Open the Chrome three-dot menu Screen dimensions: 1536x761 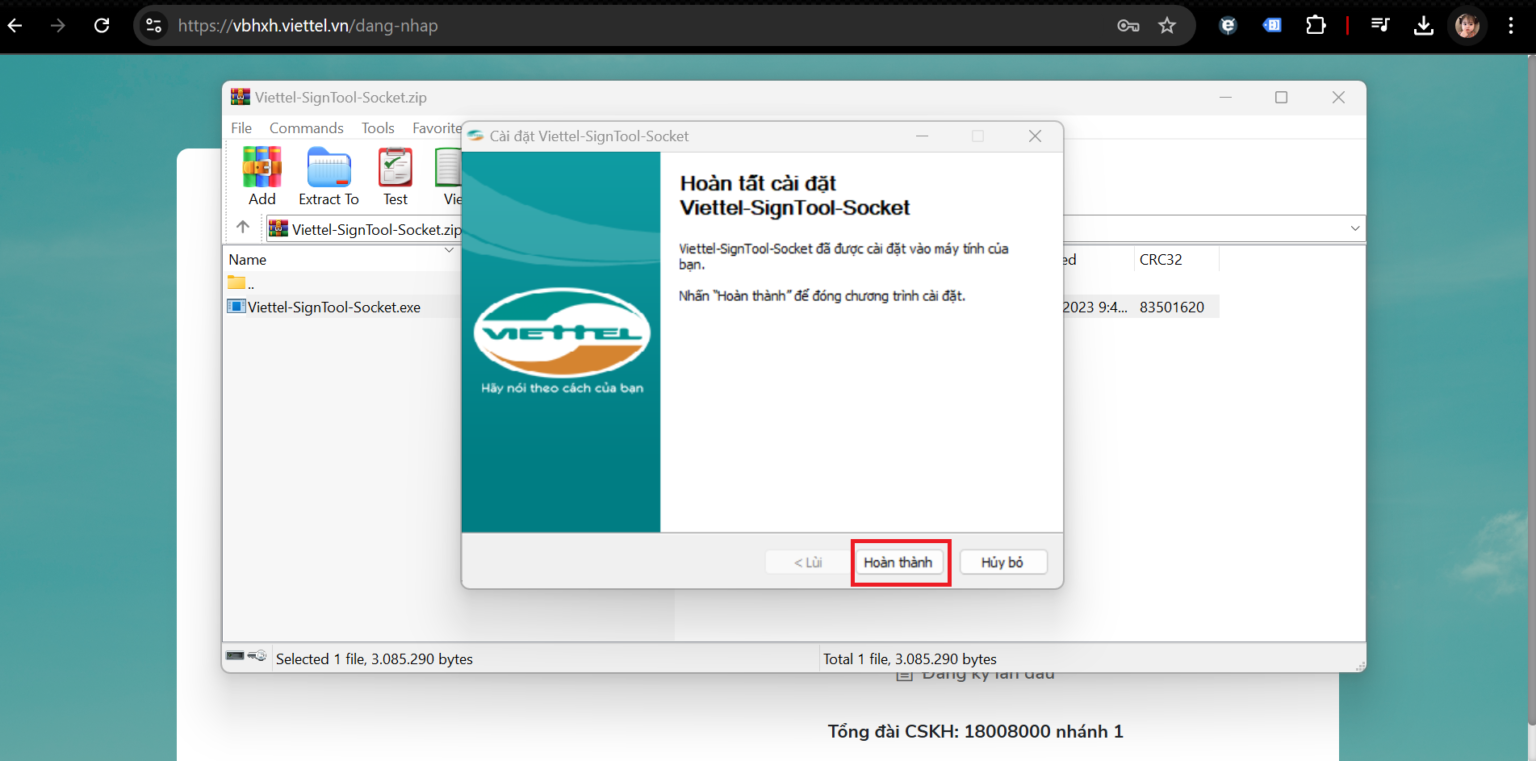pyautogui.click(x=1511, y=26)
